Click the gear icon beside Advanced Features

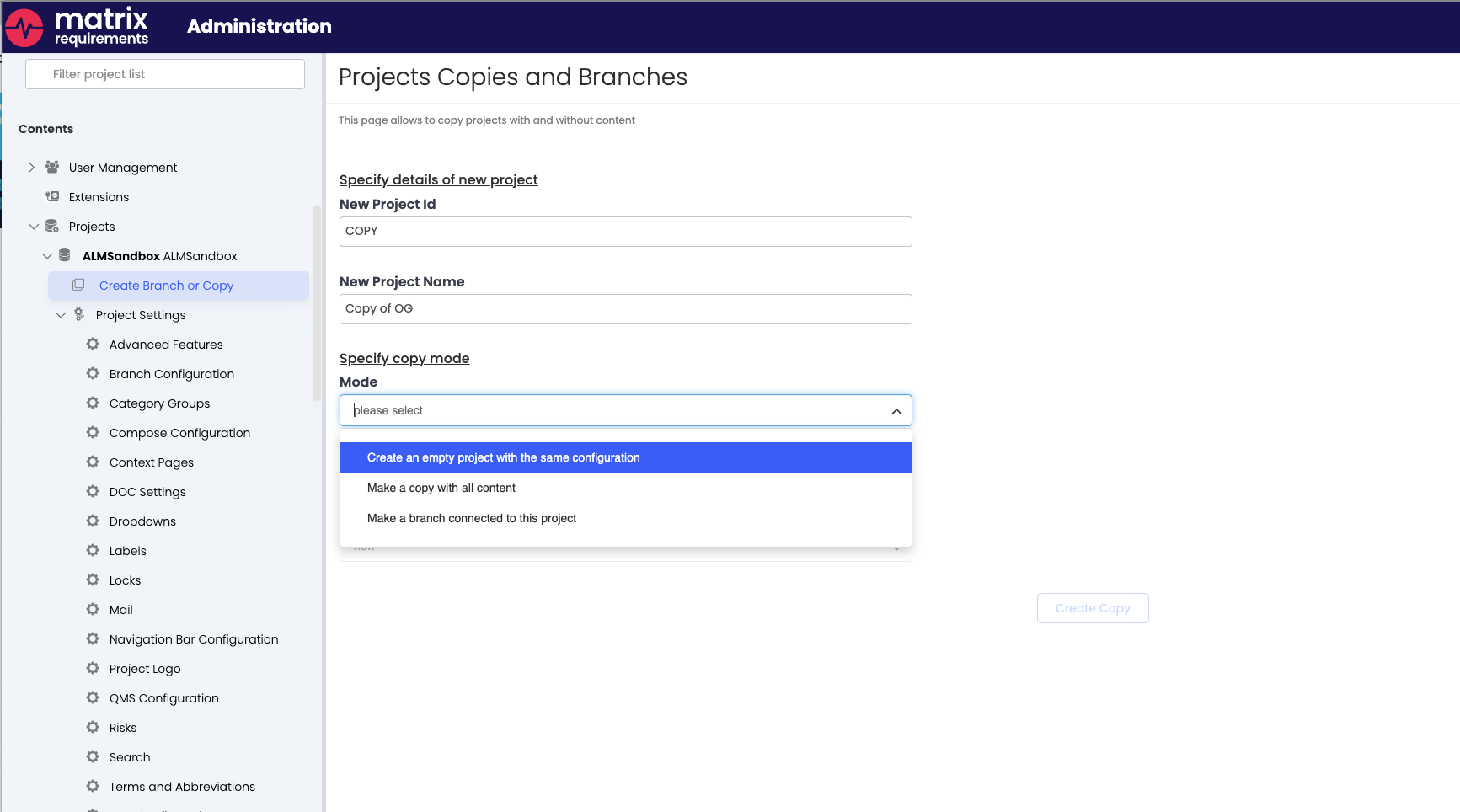[x=93, y=344]
